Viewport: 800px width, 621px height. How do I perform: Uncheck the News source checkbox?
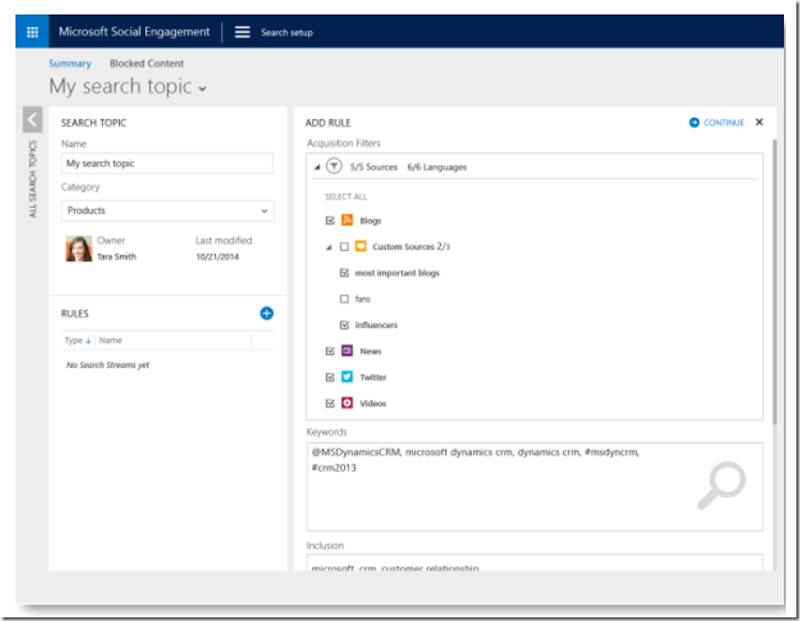point(330,351)
